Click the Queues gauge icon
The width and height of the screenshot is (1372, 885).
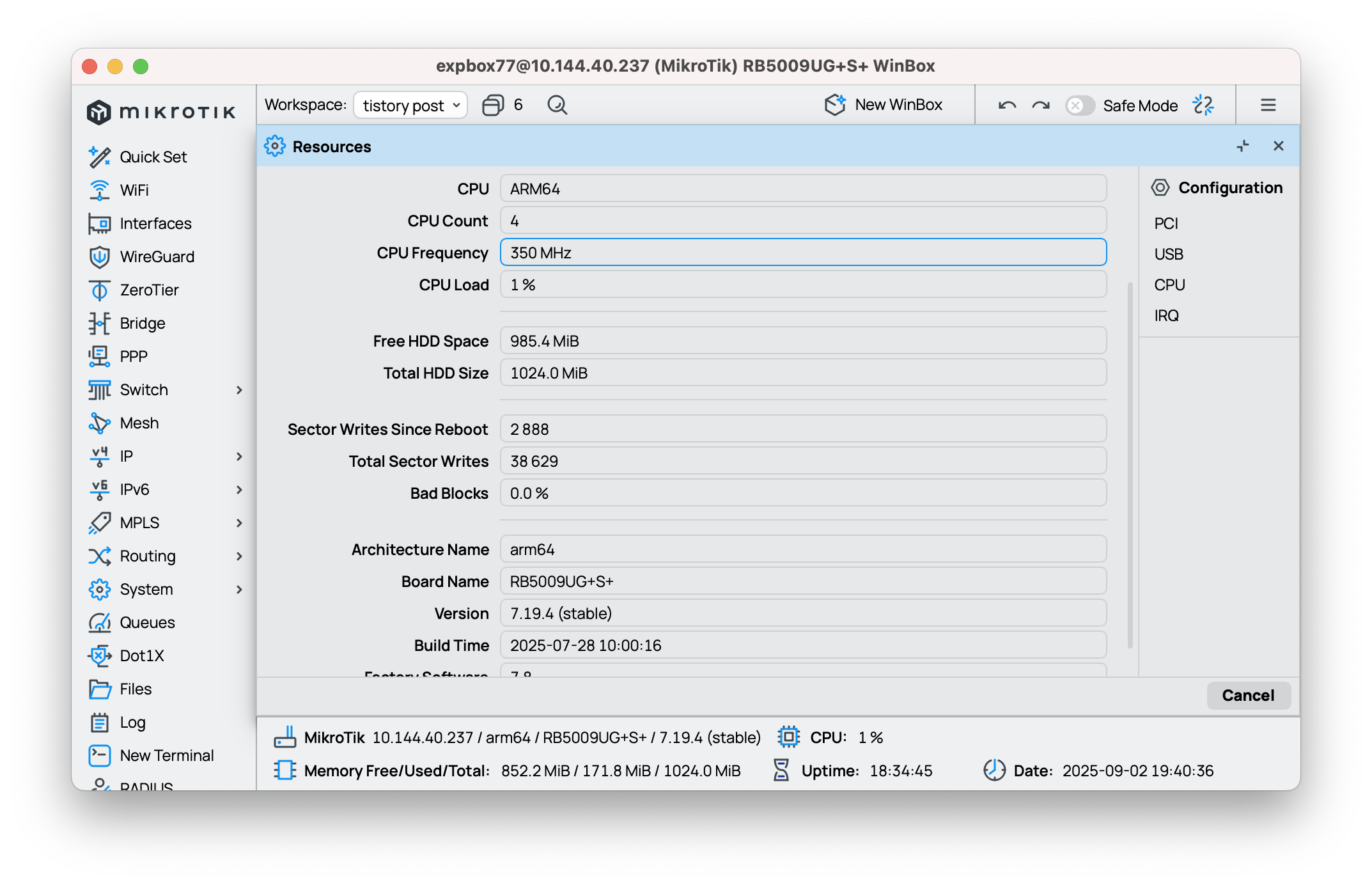(100, 622)
